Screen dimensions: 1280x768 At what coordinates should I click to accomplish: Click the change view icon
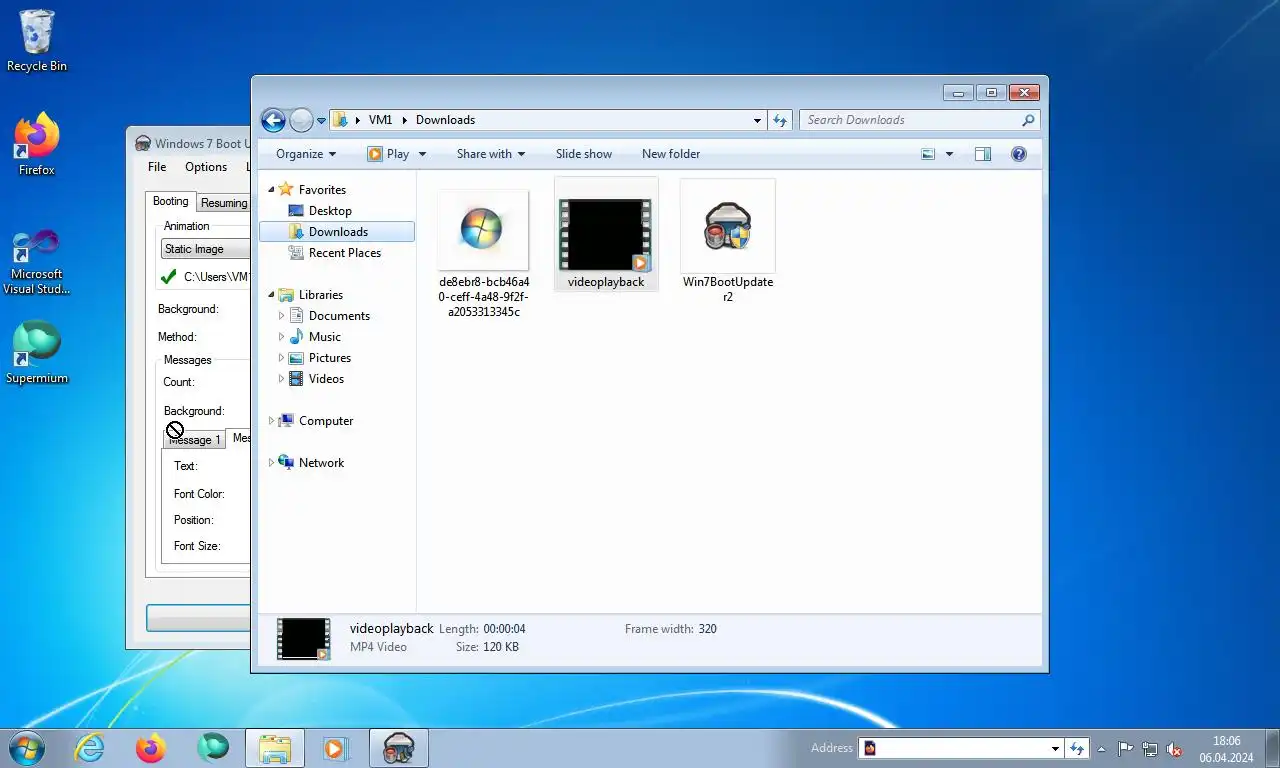coord(928,154)
